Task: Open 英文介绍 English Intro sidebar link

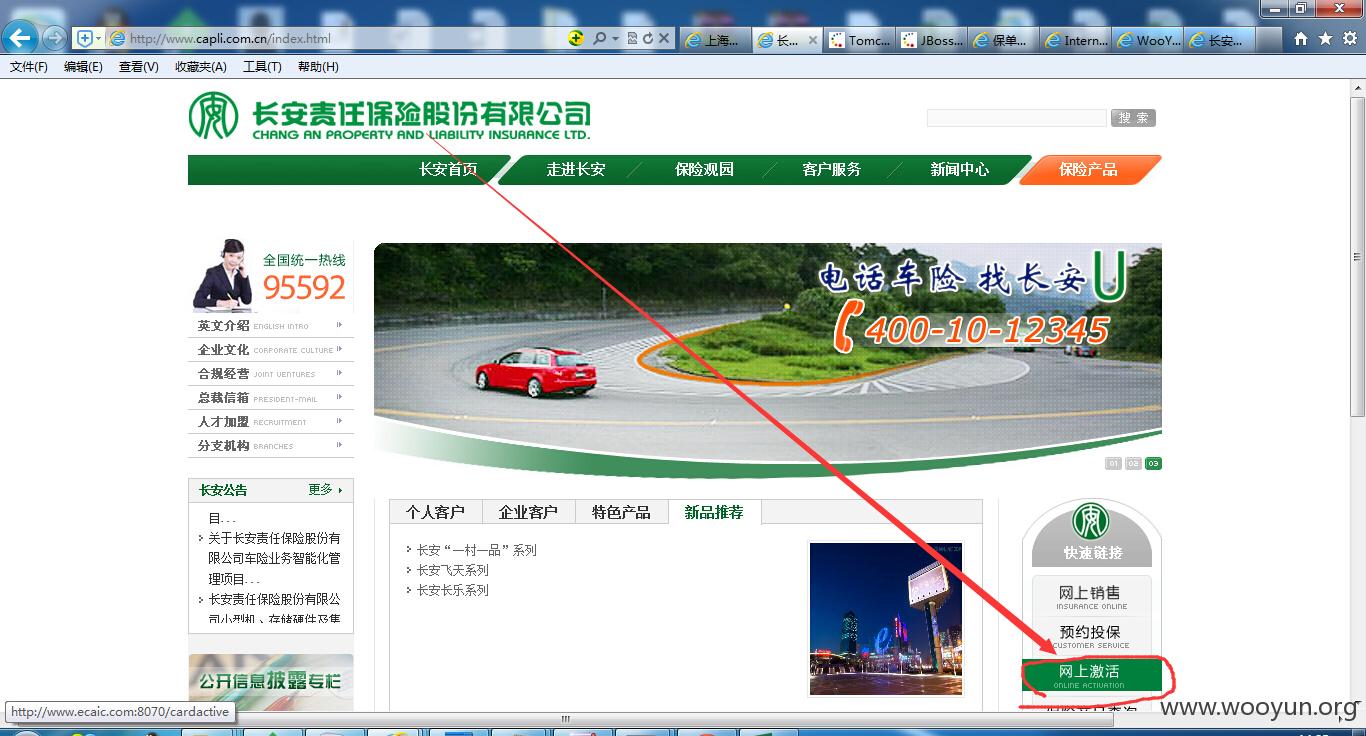Action: (271, 326)
